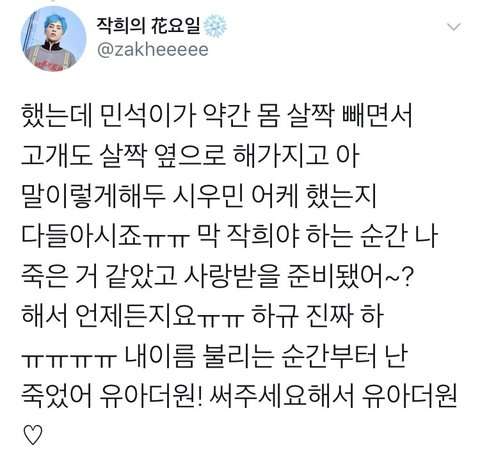This screenshot has height=454, width=480.
Task: Open the tweet options chevron menu
Action: [454, 26]
